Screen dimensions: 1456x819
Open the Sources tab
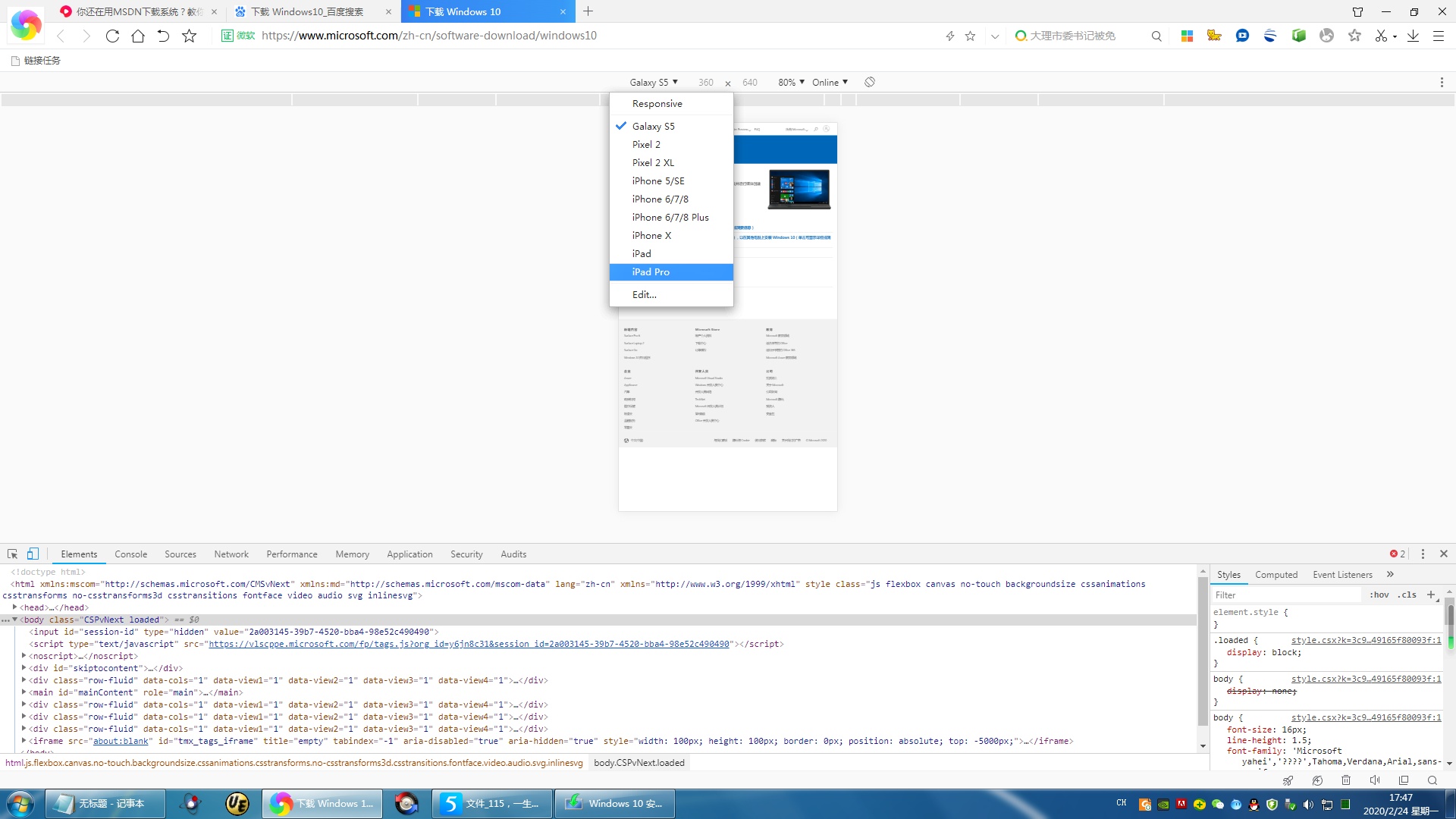[x=180, y=554]
